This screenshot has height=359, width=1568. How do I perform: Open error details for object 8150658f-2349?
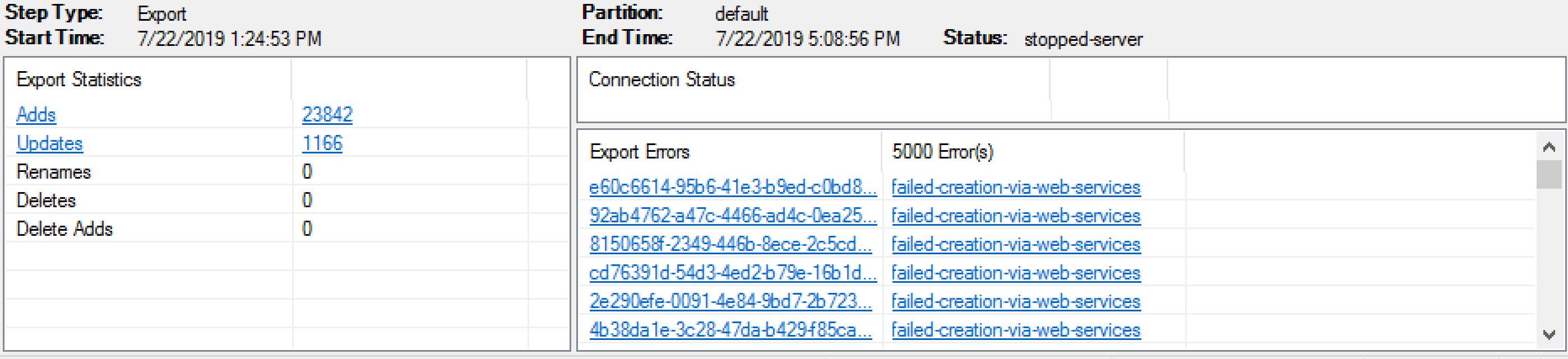click(x=730, y=245)
